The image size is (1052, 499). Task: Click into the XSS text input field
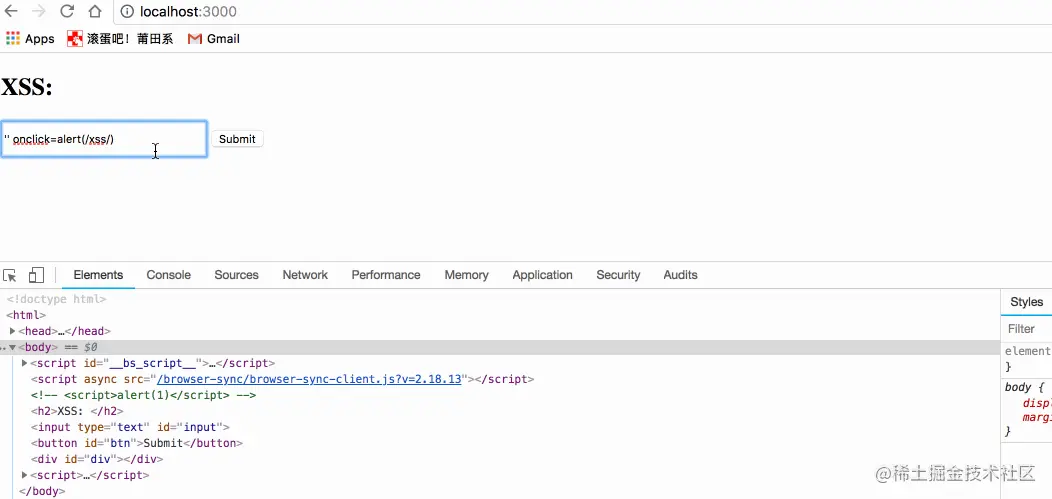tap(104, 139)
